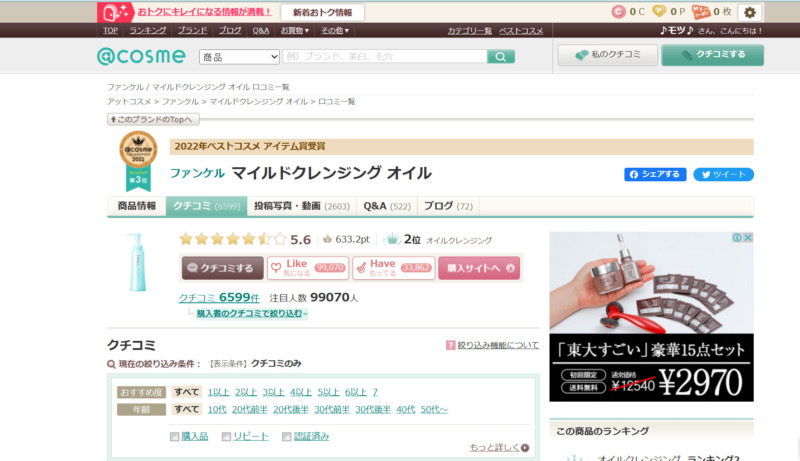Viewport: 800px width, 461px height.
Task: Open the TOP menu item
Action: pos(110,31)
